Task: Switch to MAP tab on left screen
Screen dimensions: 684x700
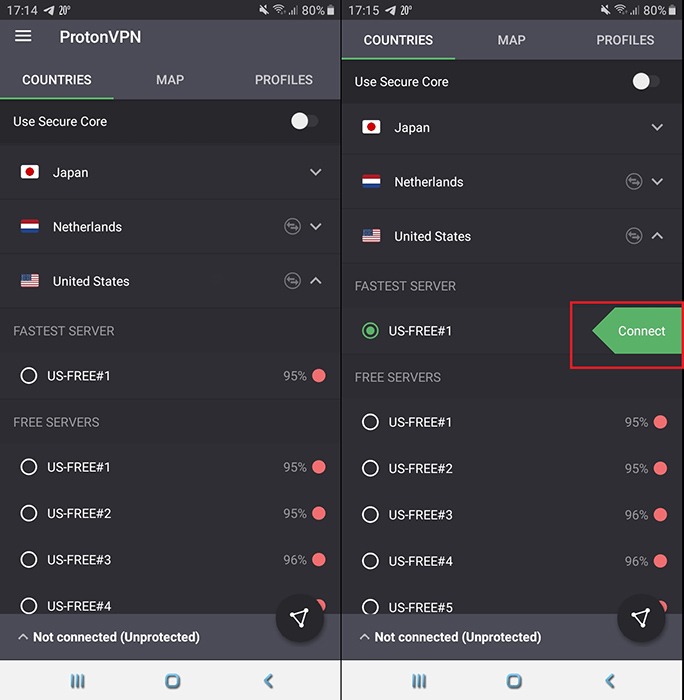Action: tap(170, 80)
